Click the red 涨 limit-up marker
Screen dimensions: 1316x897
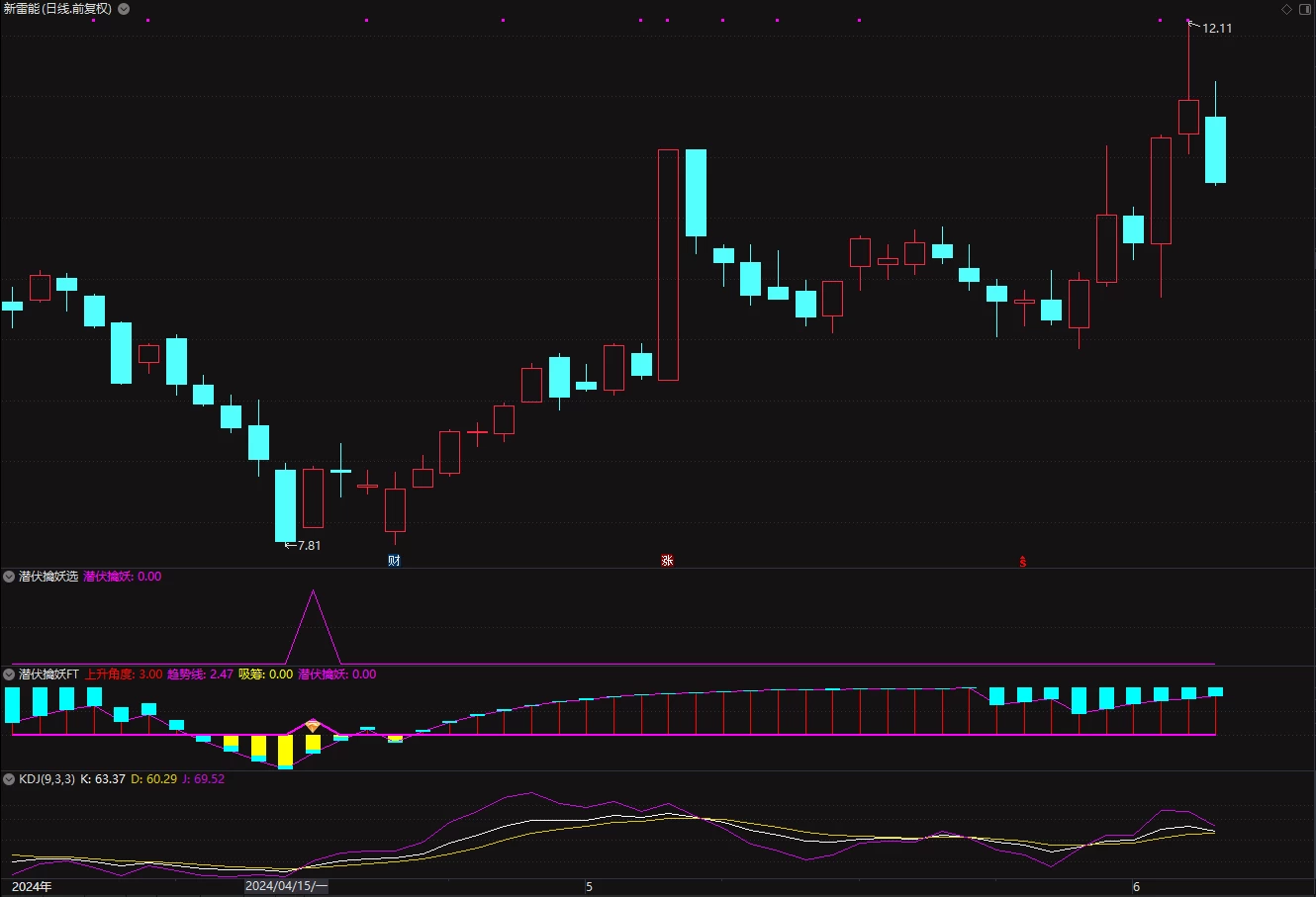click(x=667, y=561)
